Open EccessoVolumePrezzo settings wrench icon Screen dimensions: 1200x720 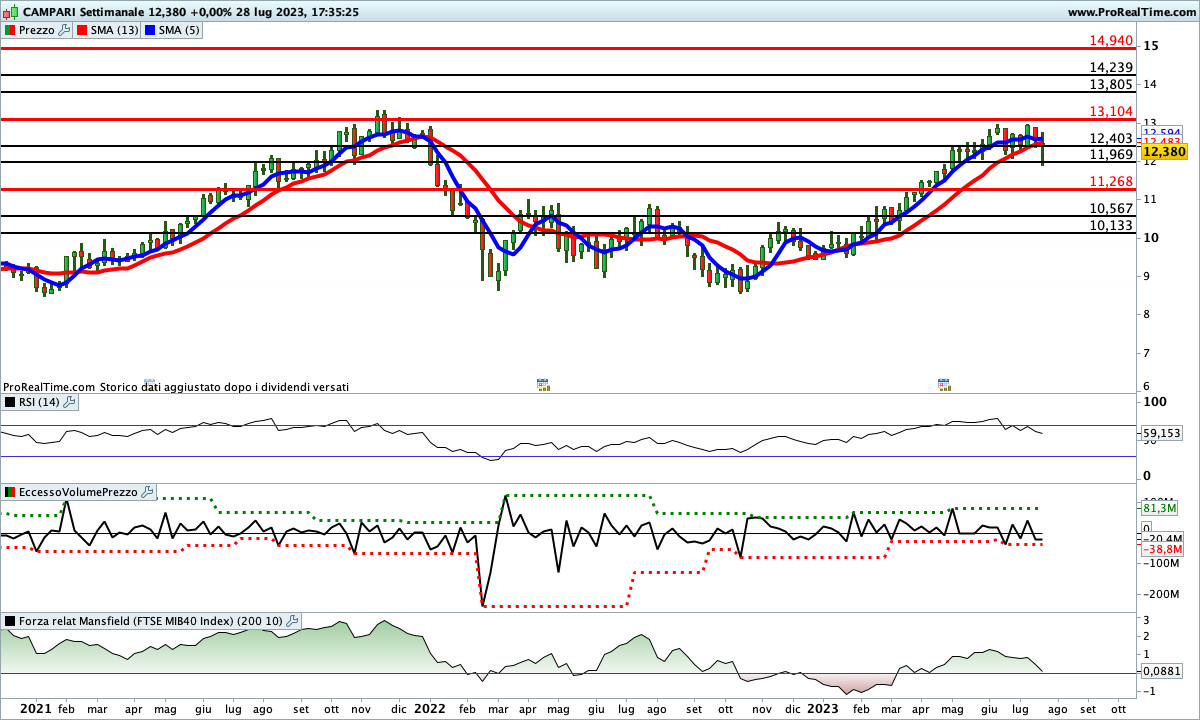coord(148,492)
